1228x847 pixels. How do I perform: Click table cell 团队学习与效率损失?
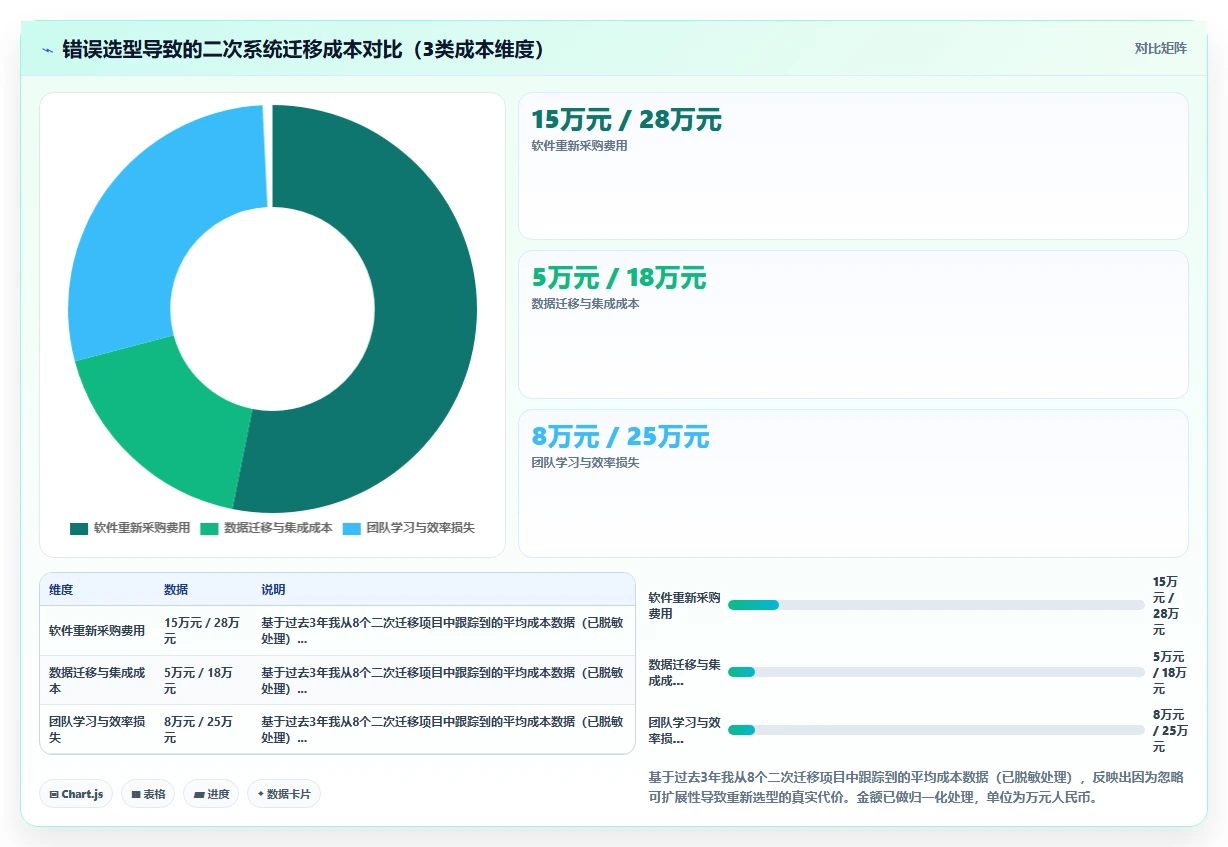[x=97, y=729]
